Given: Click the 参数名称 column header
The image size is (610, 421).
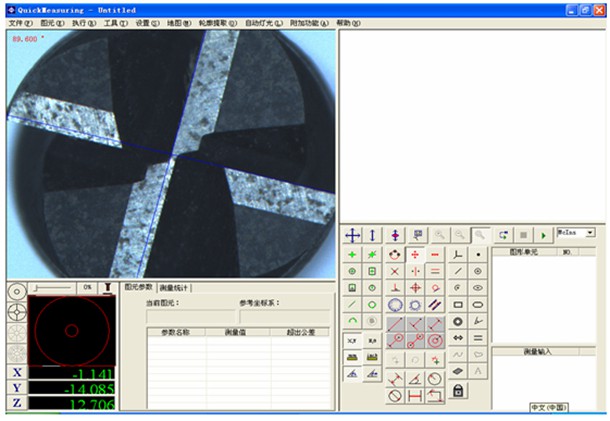Looking at the screenshot, I should [x=176, y=331].
